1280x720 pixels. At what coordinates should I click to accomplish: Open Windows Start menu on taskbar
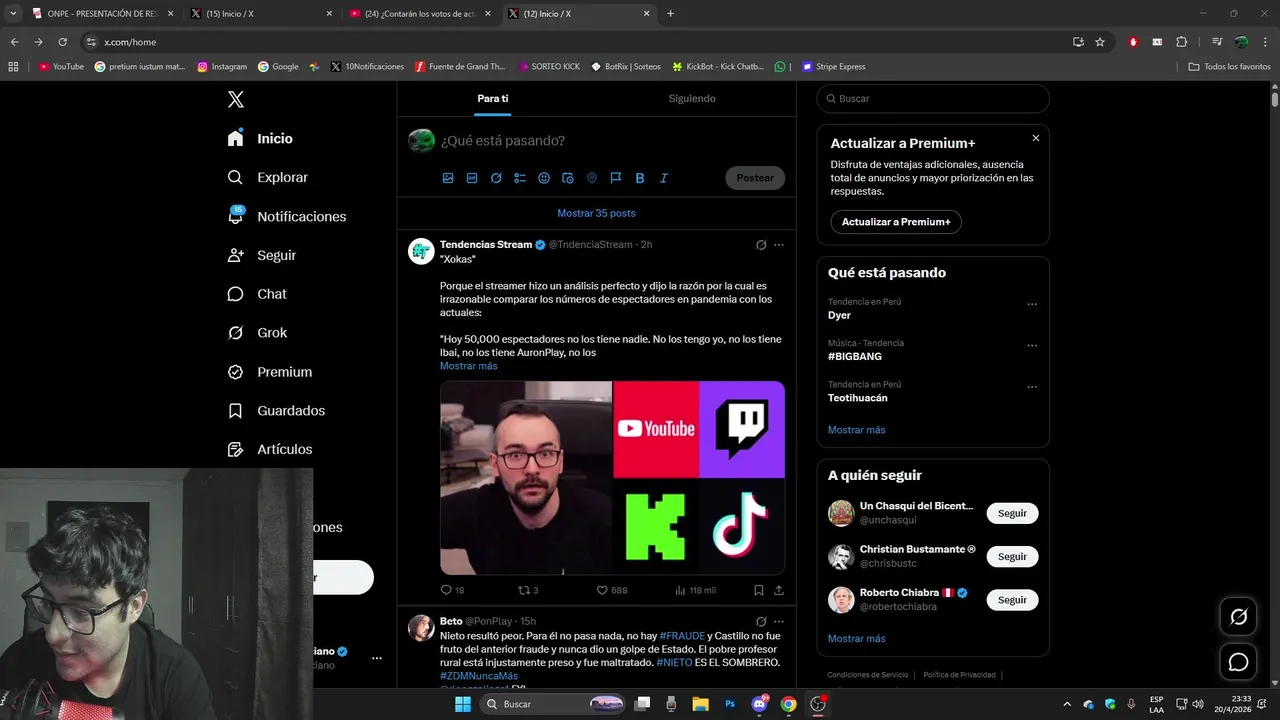click(x=463, y=704)
